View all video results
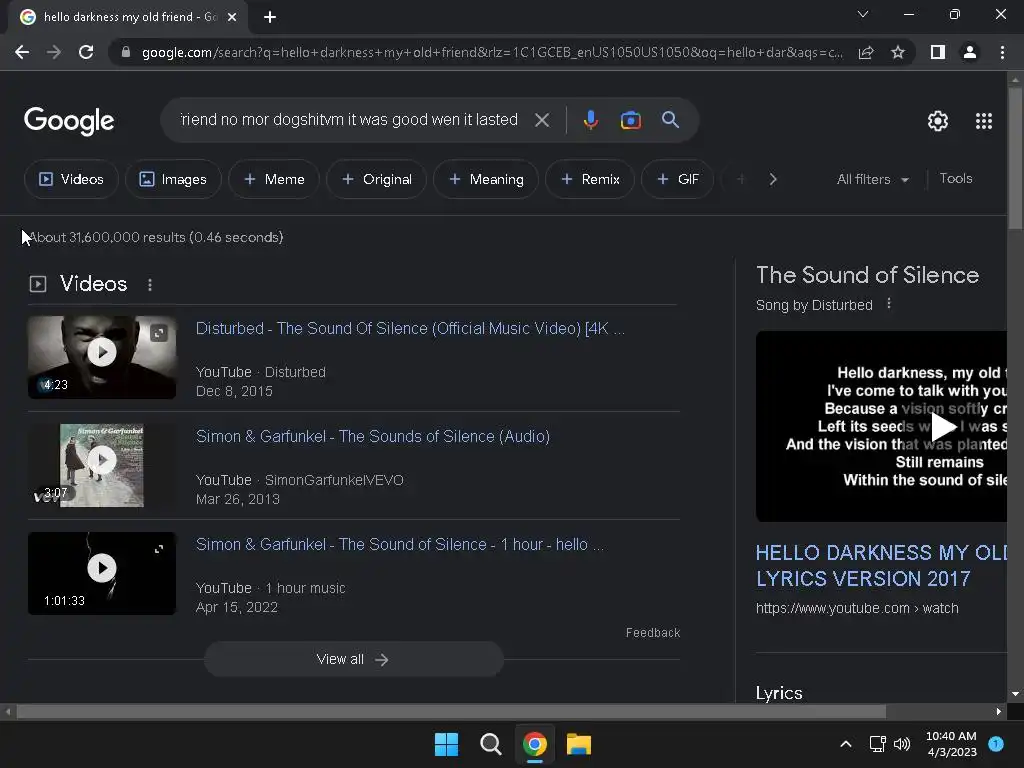Viewport: 1024px width, 768px height. (353, 660)
